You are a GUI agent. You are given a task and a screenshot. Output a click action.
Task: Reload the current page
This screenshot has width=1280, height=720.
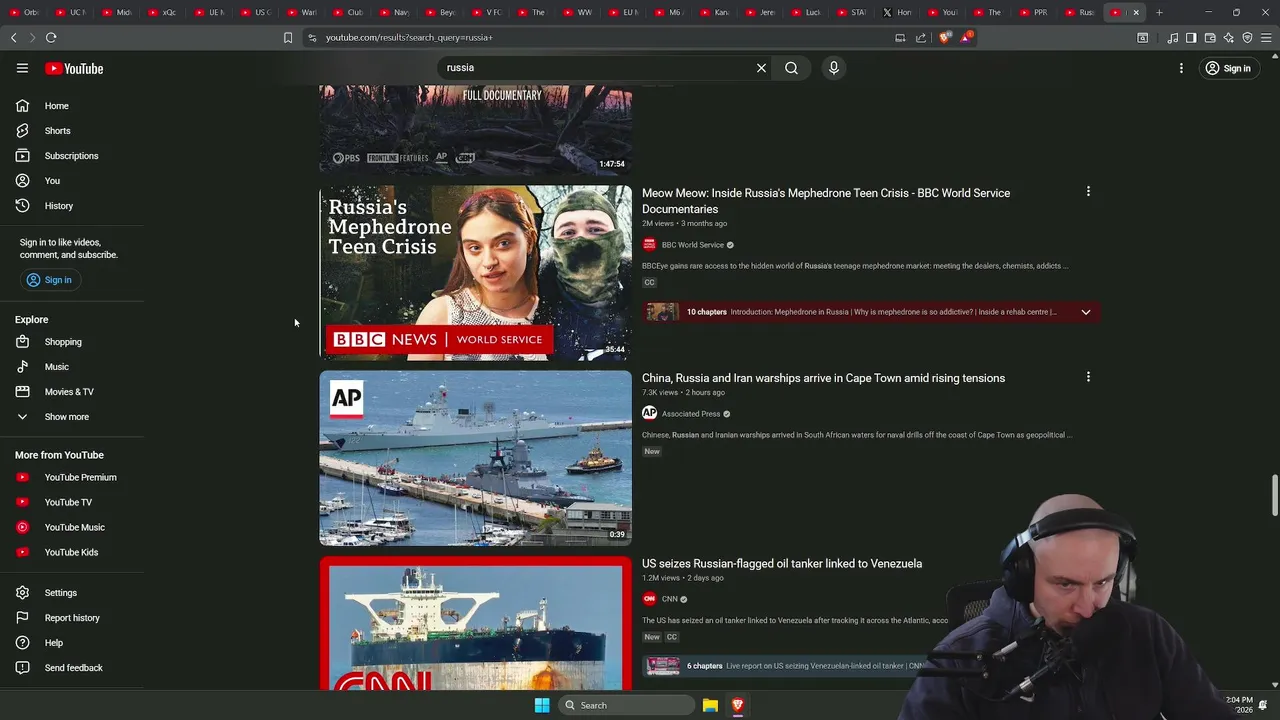click(x=51, y=37)
